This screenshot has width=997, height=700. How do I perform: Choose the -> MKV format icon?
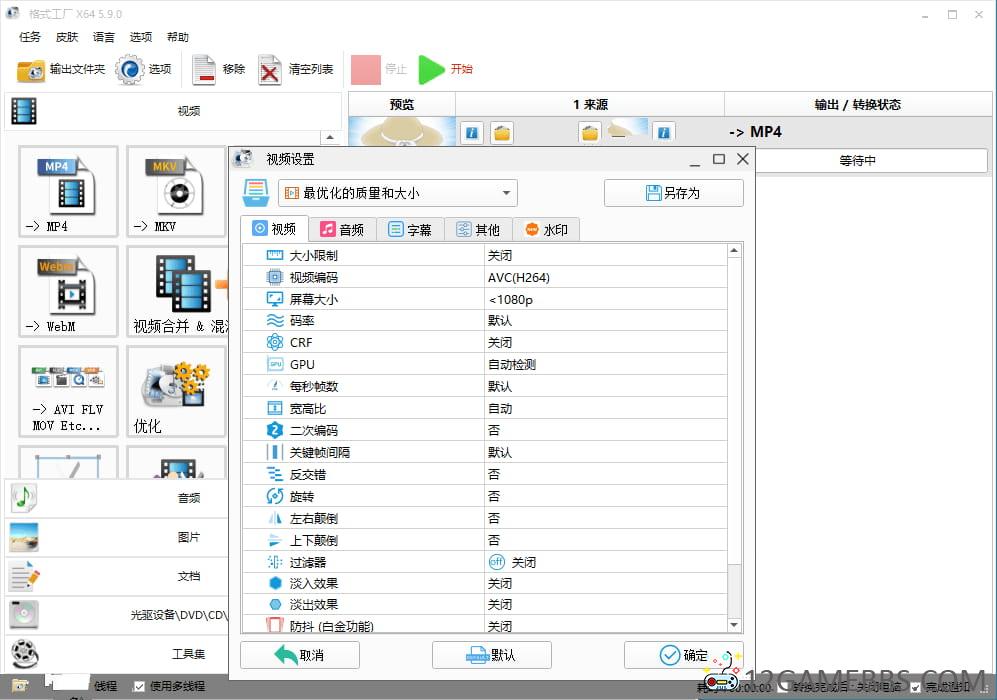point(175,190)
